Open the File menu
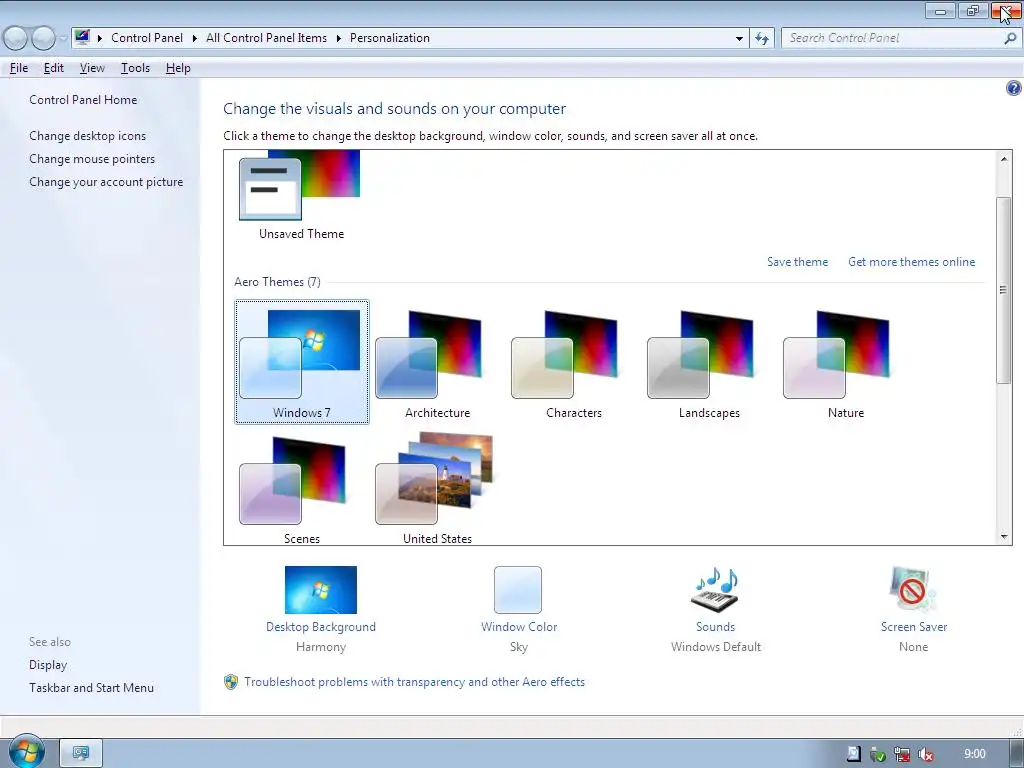This screenshot has width=1024, height=768. [19, 68]
